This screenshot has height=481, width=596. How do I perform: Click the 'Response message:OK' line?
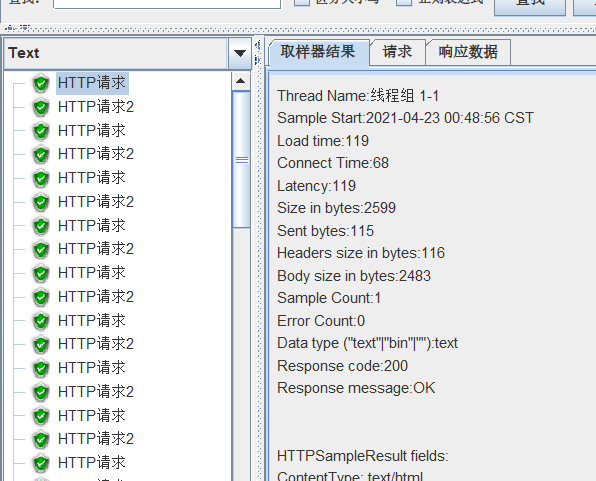click(x=356, y=388)
